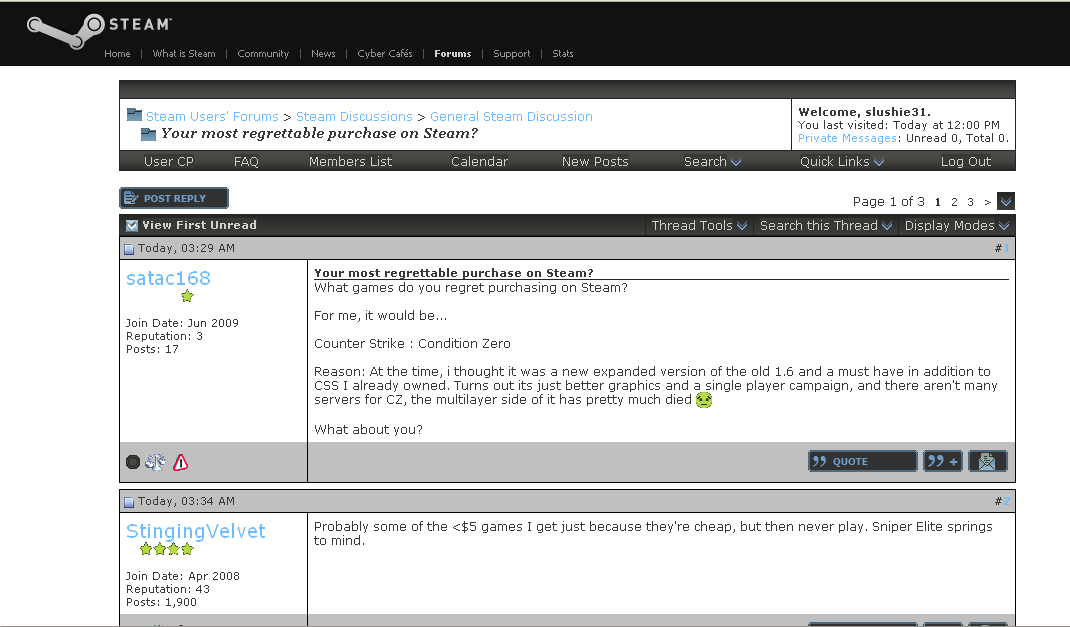Image resolution: width=1070 pixels, height=627 pixels.
Task: Select the Forums navigation item
Action: point(452,53)
